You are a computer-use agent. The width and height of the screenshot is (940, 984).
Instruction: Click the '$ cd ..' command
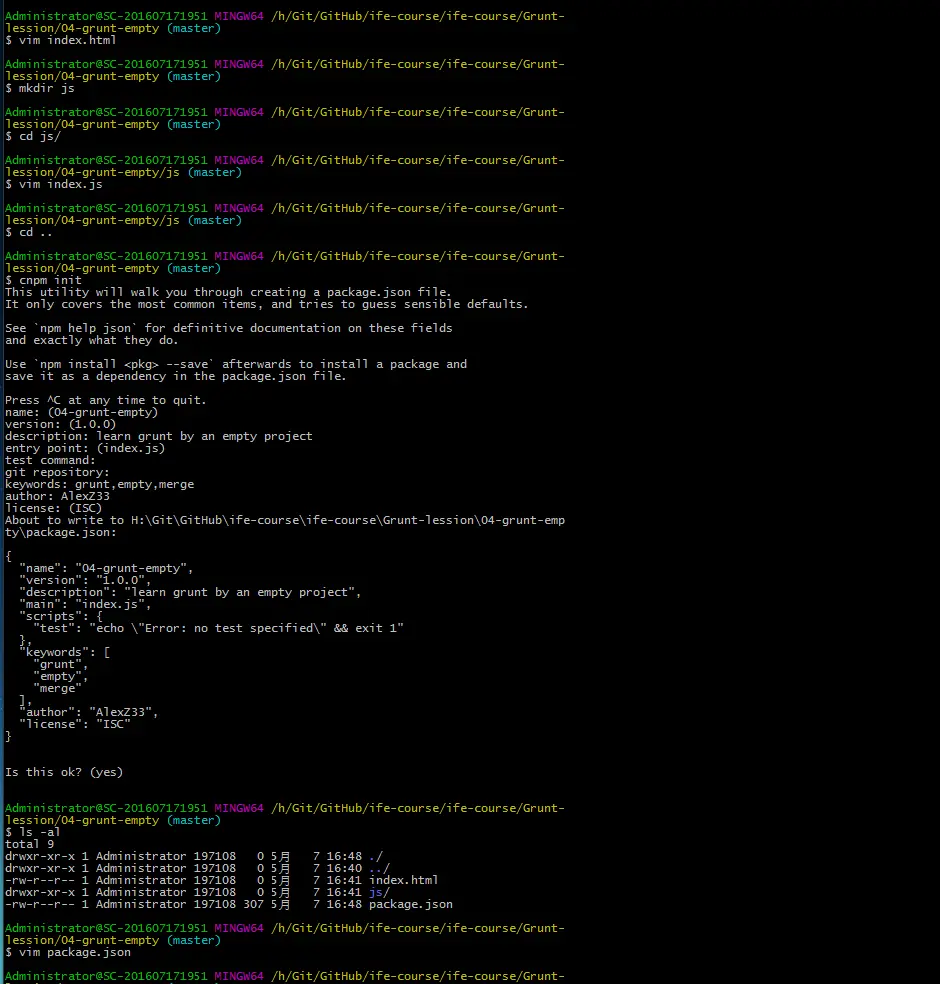(29, 232)
